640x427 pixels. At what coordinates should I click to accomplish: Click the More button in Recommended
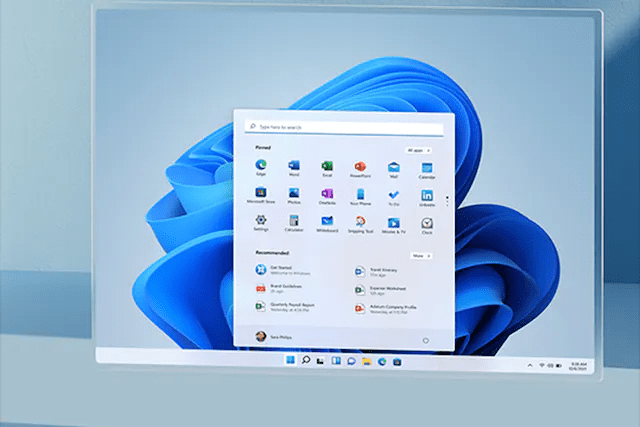421,256
